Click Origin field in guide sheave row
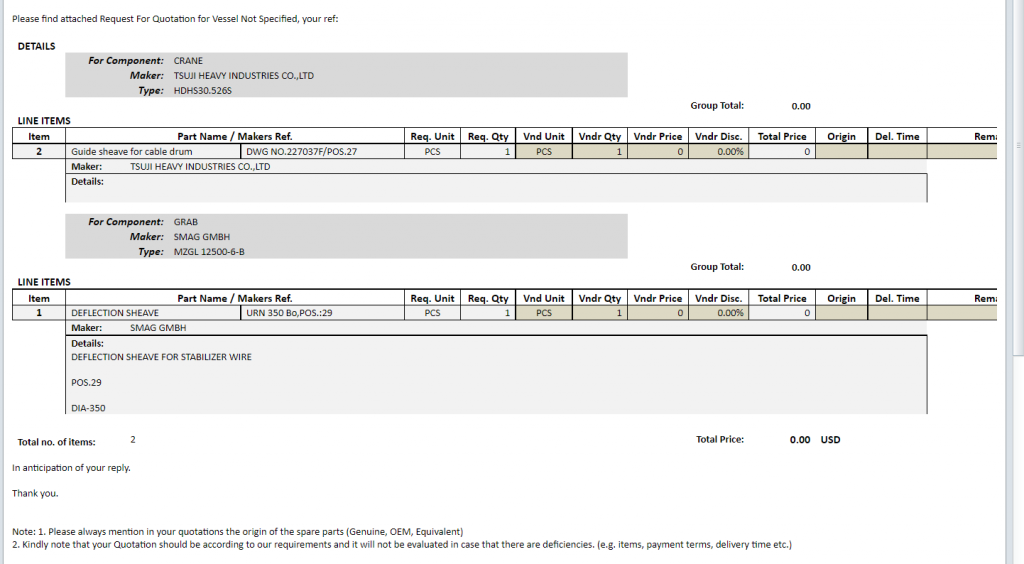 click(x=841, y=152)
